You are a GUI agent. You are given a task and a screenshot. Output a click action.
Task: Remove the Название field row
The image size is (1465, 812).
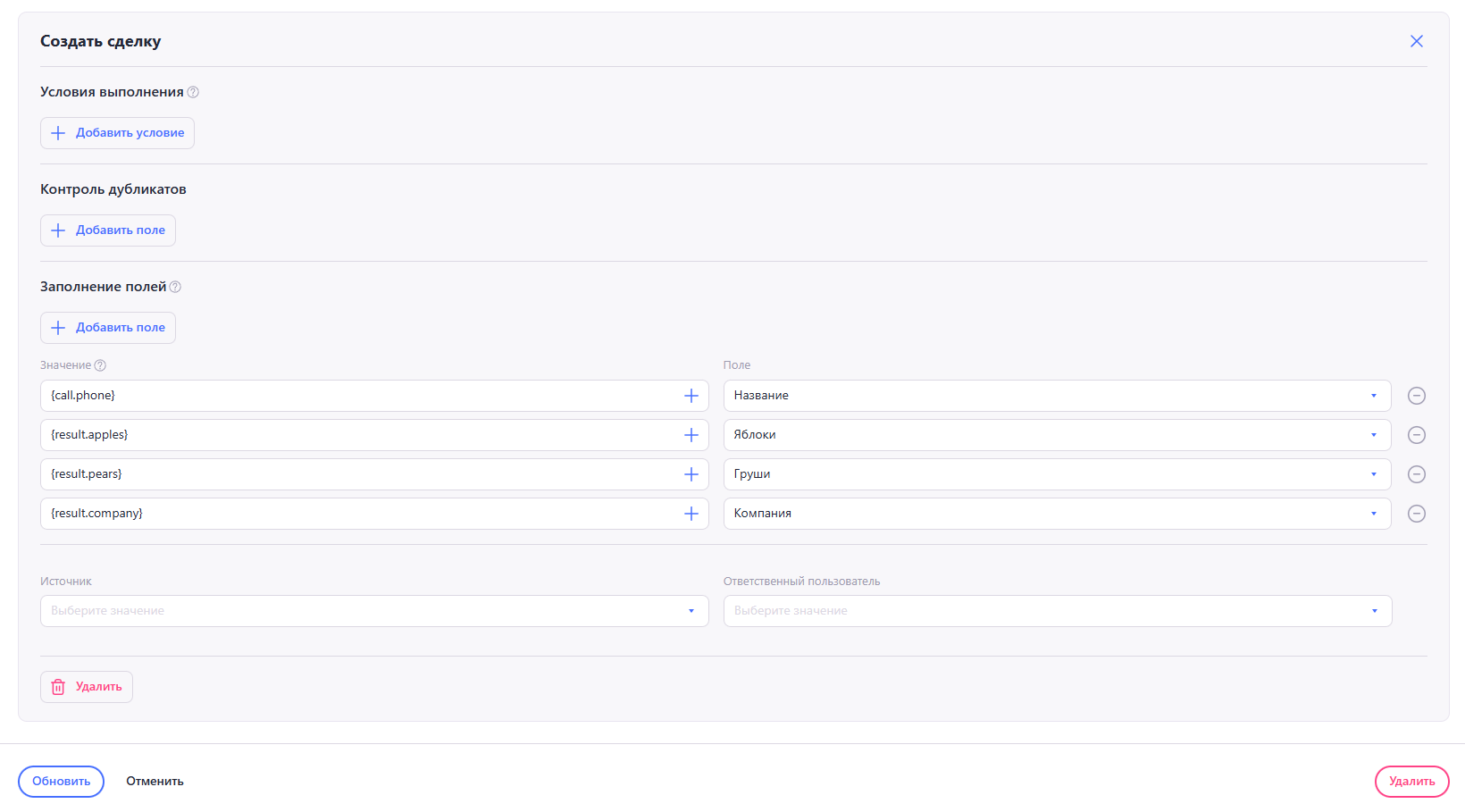point(1416,396)
